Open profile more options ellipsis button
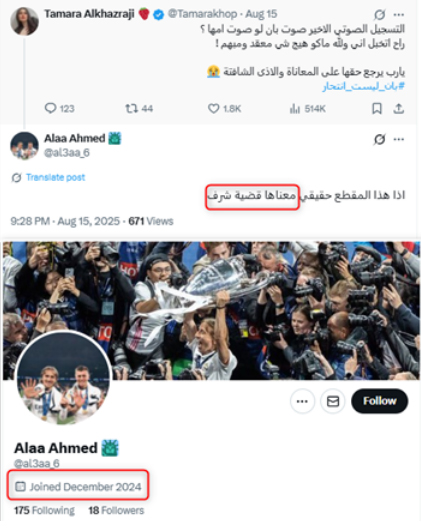Viewport: 421px width, 531px height. pyautogui.click(x=302, y=401)
